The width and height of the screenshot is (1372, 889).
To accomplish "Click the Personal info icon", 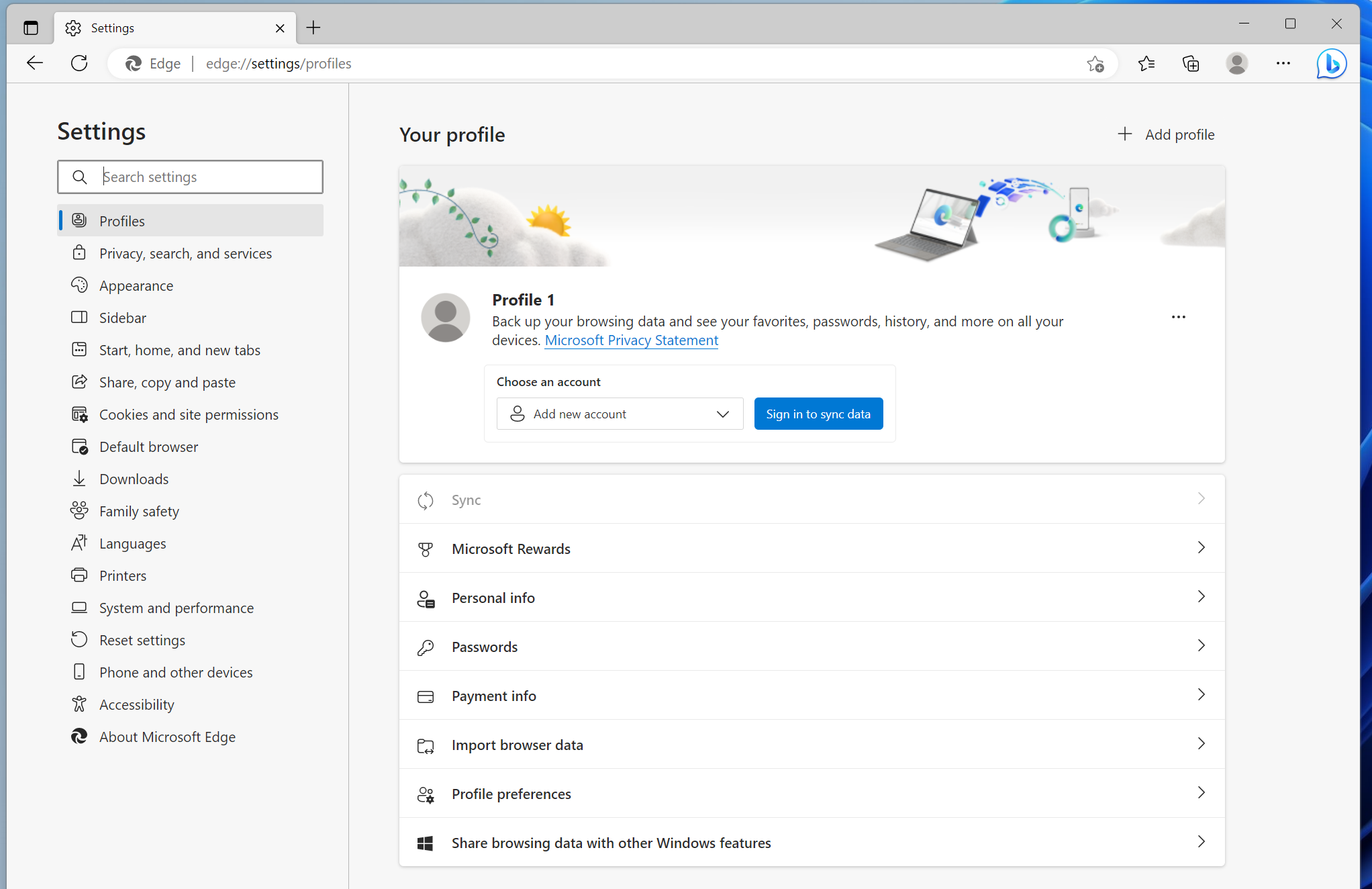I will tap(426, 598).
